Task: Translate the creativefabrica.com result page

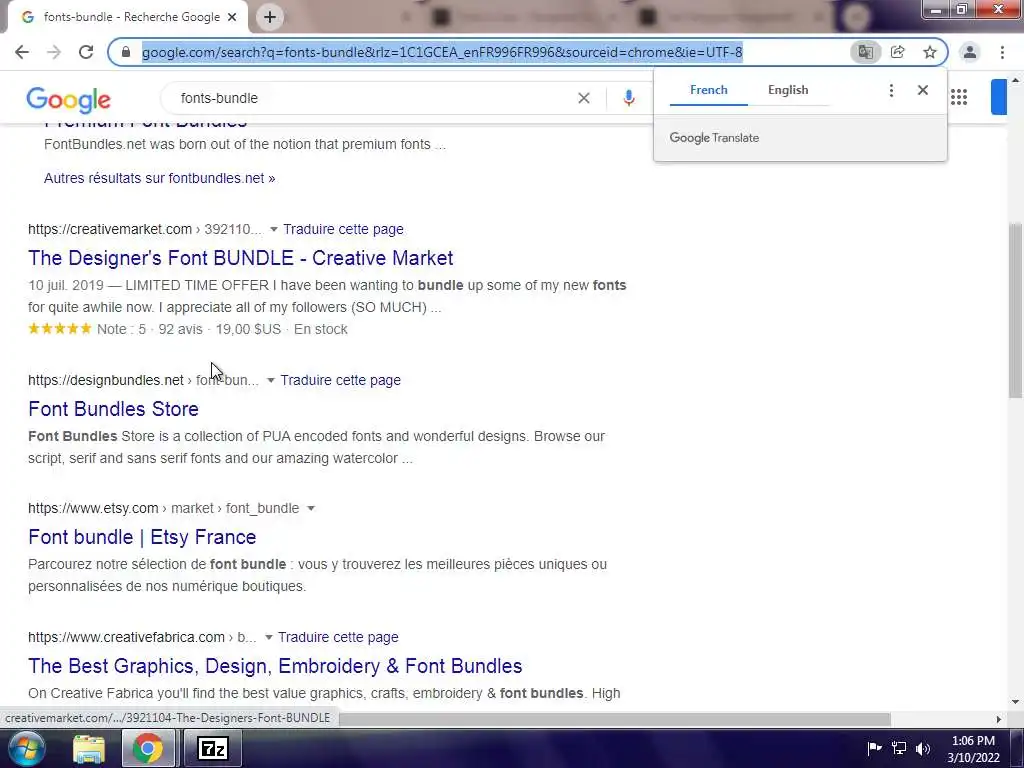Action: coord(338,637)
